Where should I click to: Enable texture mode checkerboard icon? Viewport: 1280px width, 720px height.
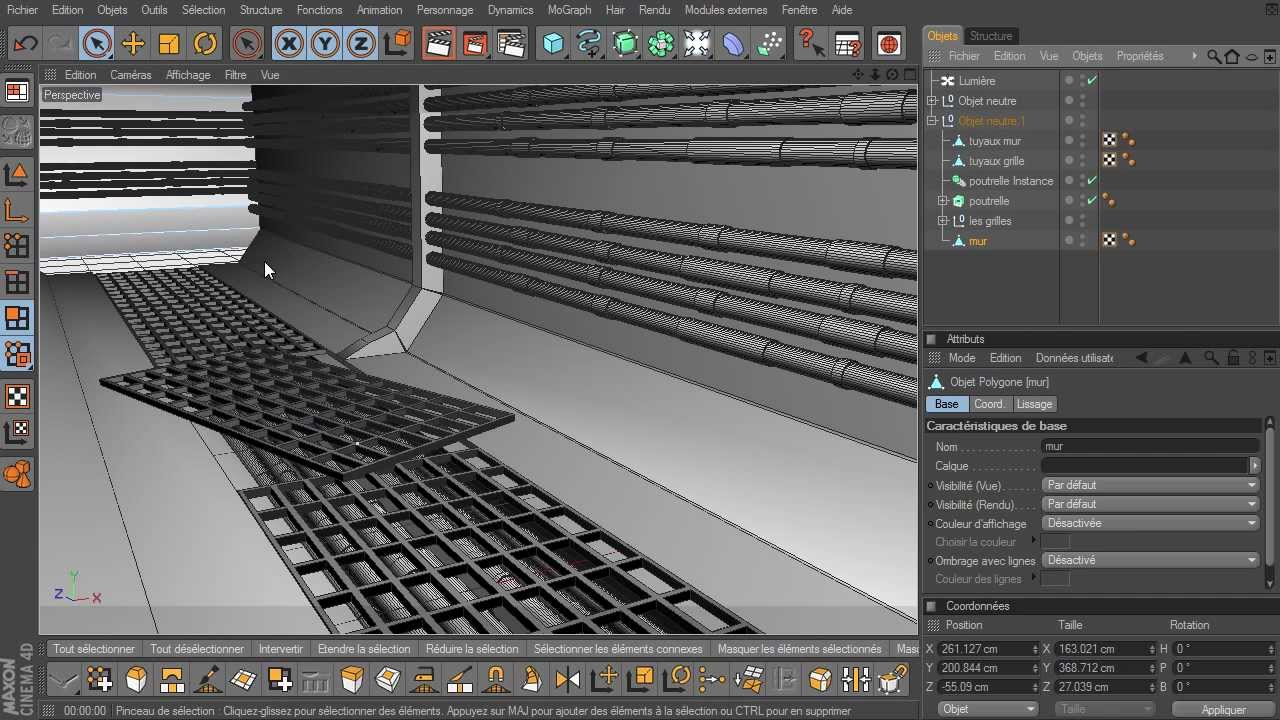click(17, 397)
